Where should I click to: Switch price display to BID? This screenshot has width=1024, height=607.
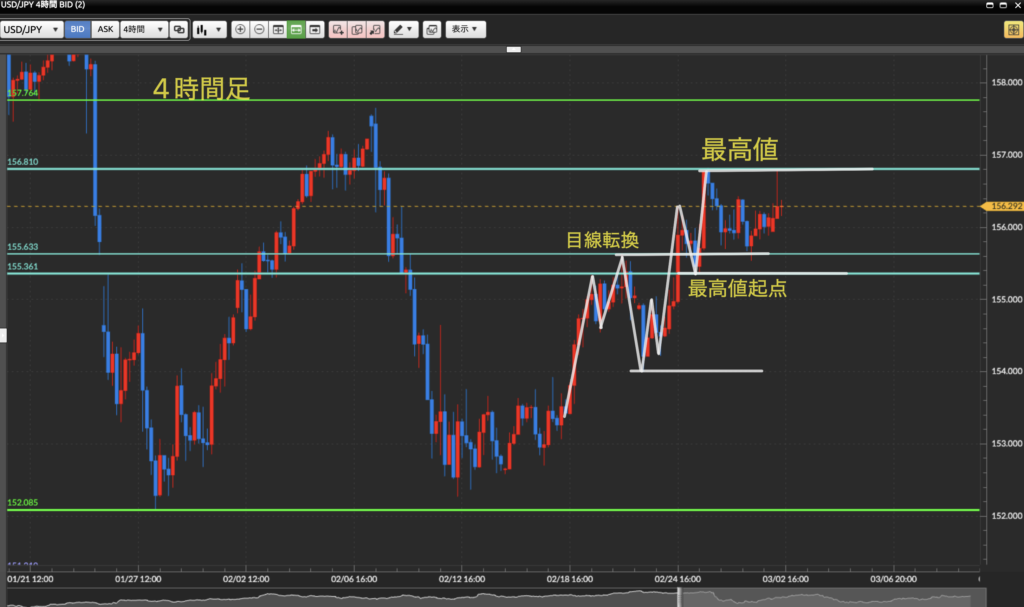77,30
